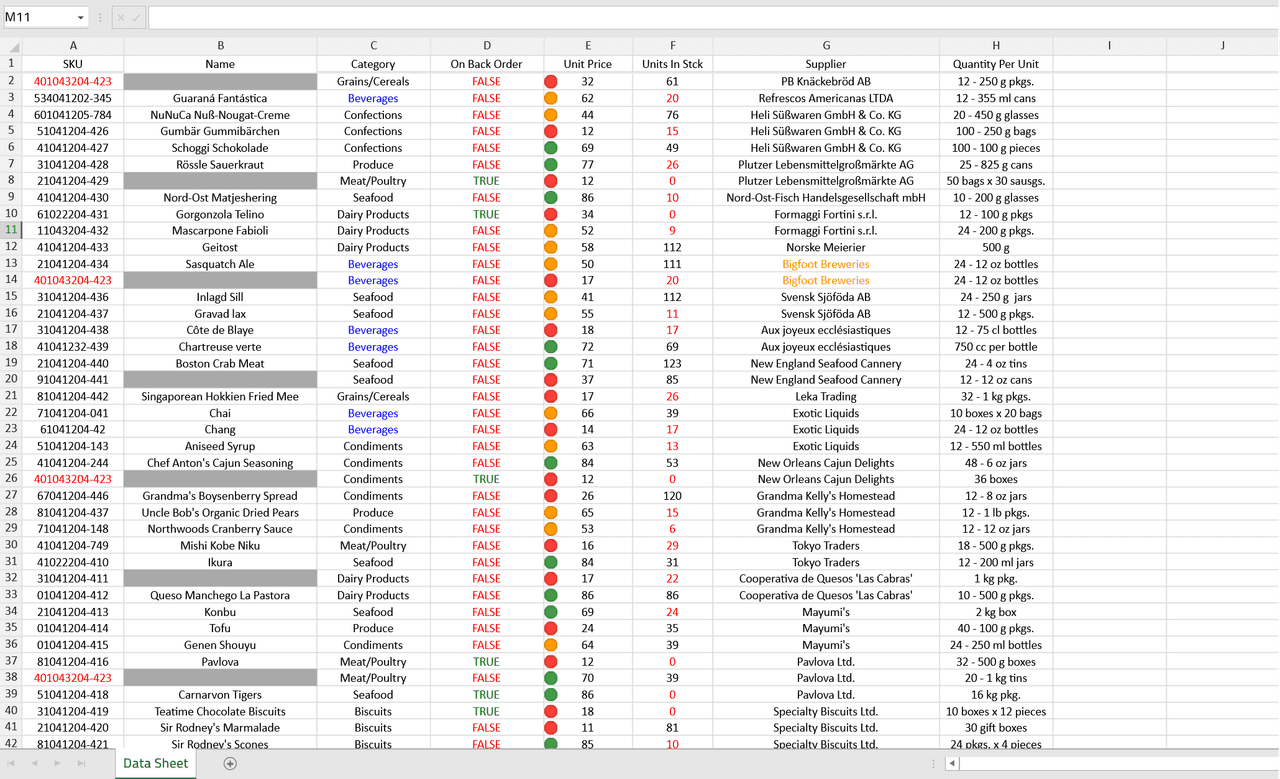This screenshot has width=1280, height=779.
Task: Click the status circle in Guaraná Fantástica row
Action: pyautogui.click(x=551, y=98)
